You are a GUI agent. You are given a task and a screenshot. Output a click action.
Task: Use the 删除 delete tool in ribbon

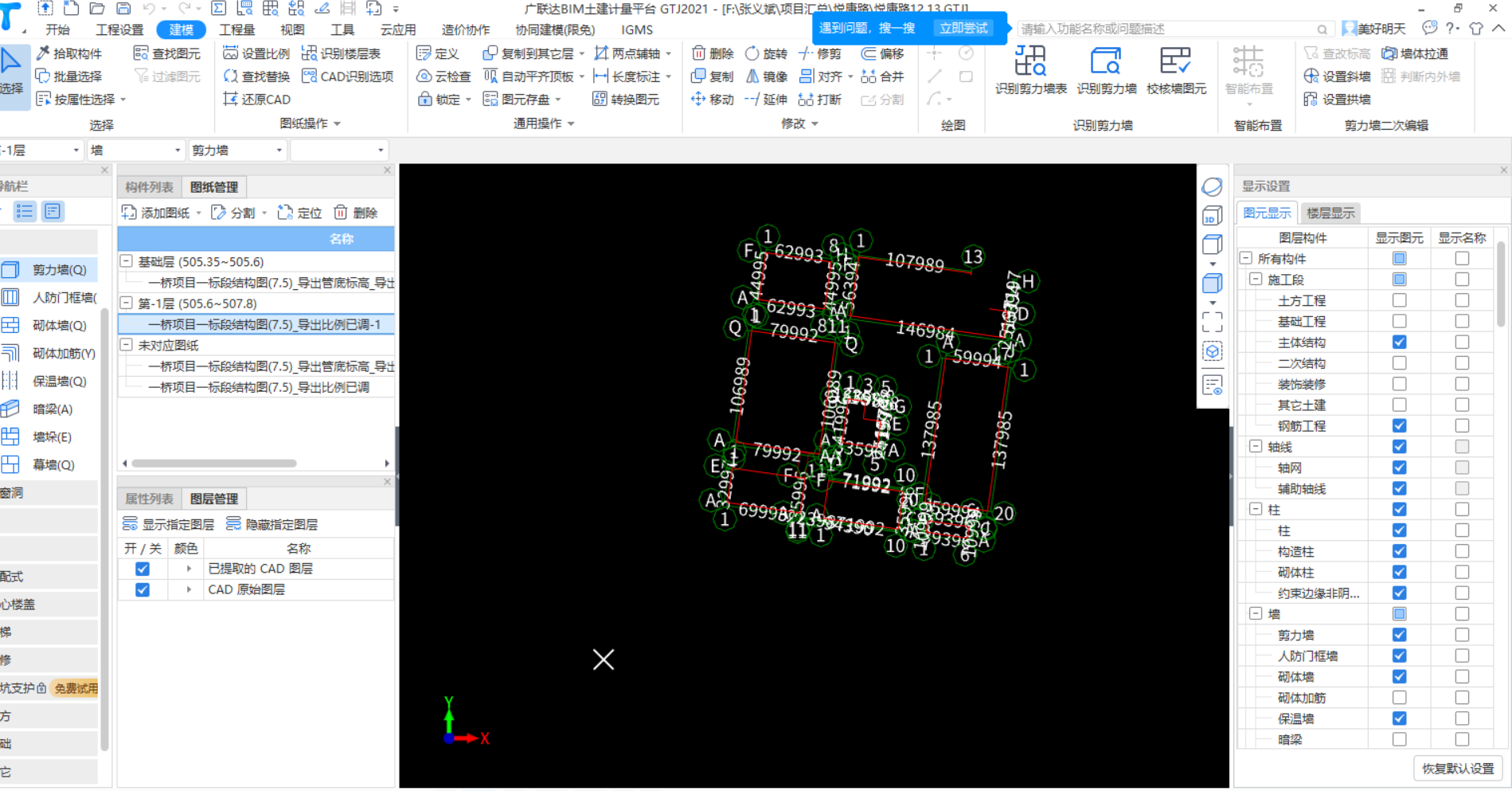pos(713,53)
